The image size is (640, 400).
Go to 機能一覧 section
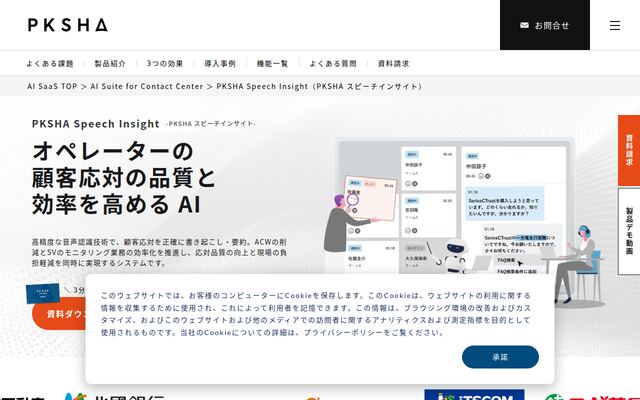point(272,64)
